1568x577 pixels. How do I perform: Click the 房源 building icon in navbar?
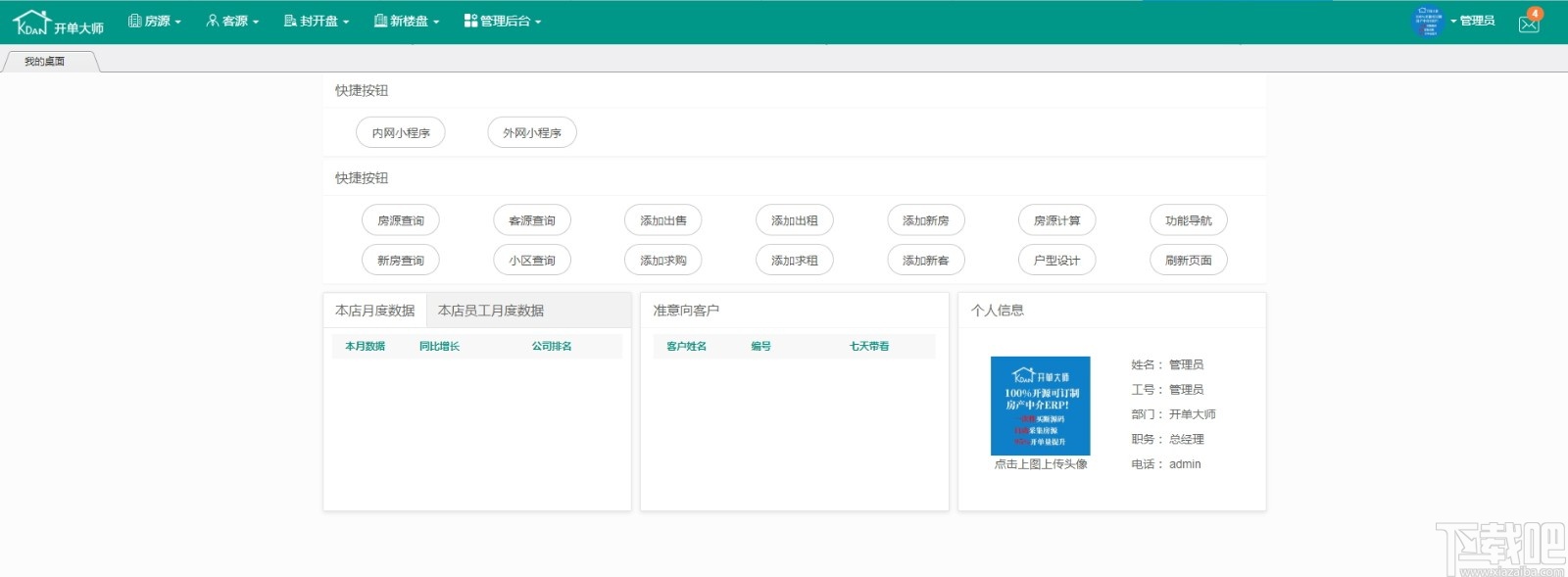pos(135,21)
